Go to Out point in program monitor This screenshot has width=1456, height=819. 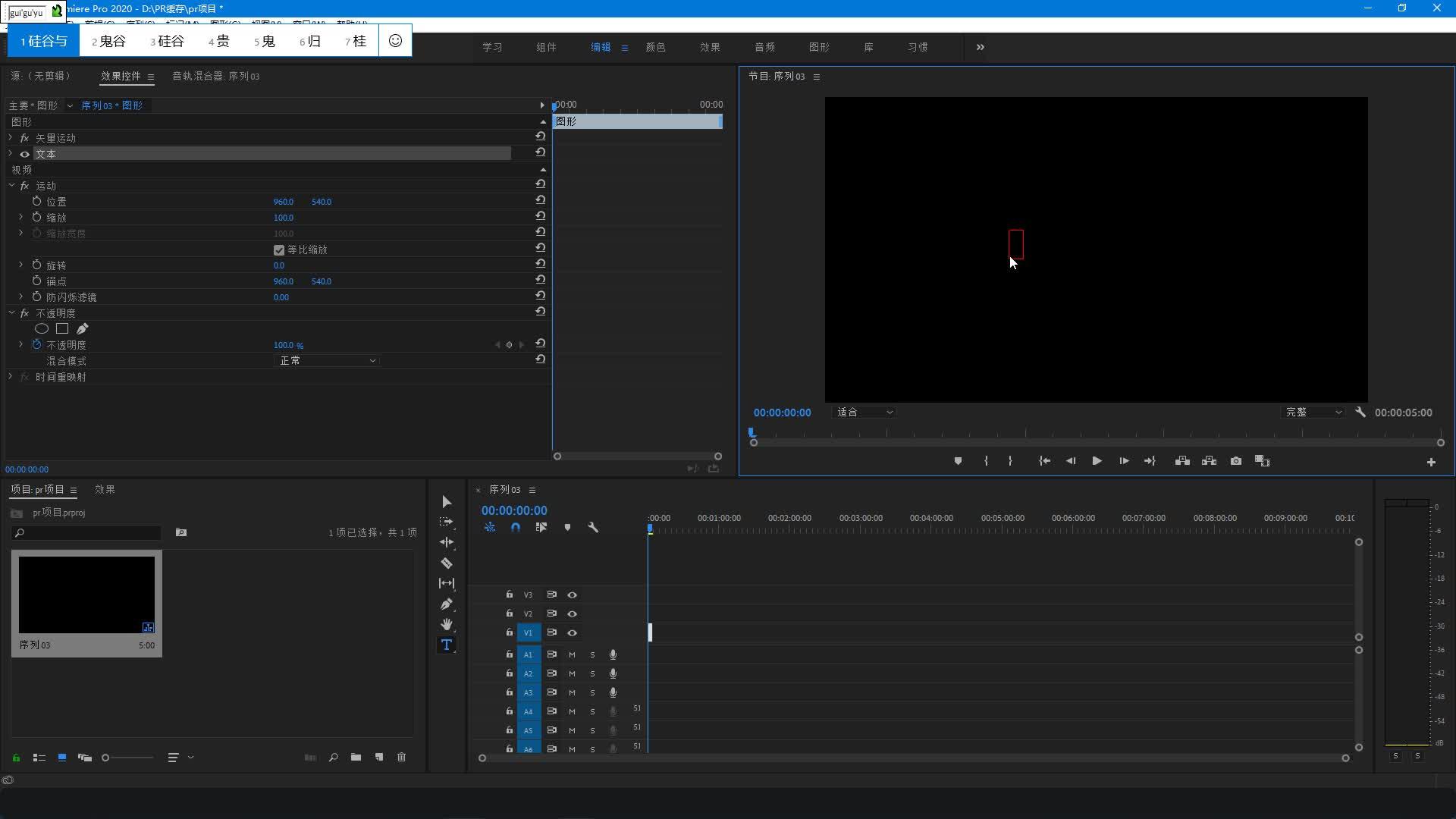pos(1150,461)
